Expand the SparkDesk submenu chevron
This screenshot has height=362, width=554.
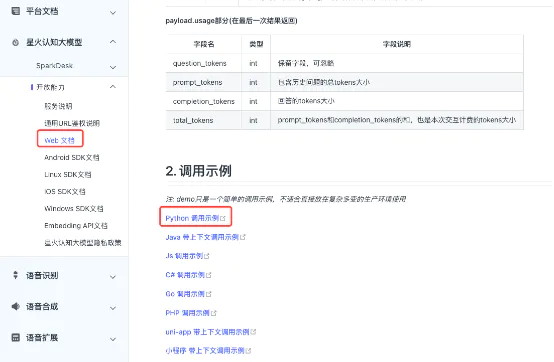(113, 67)
